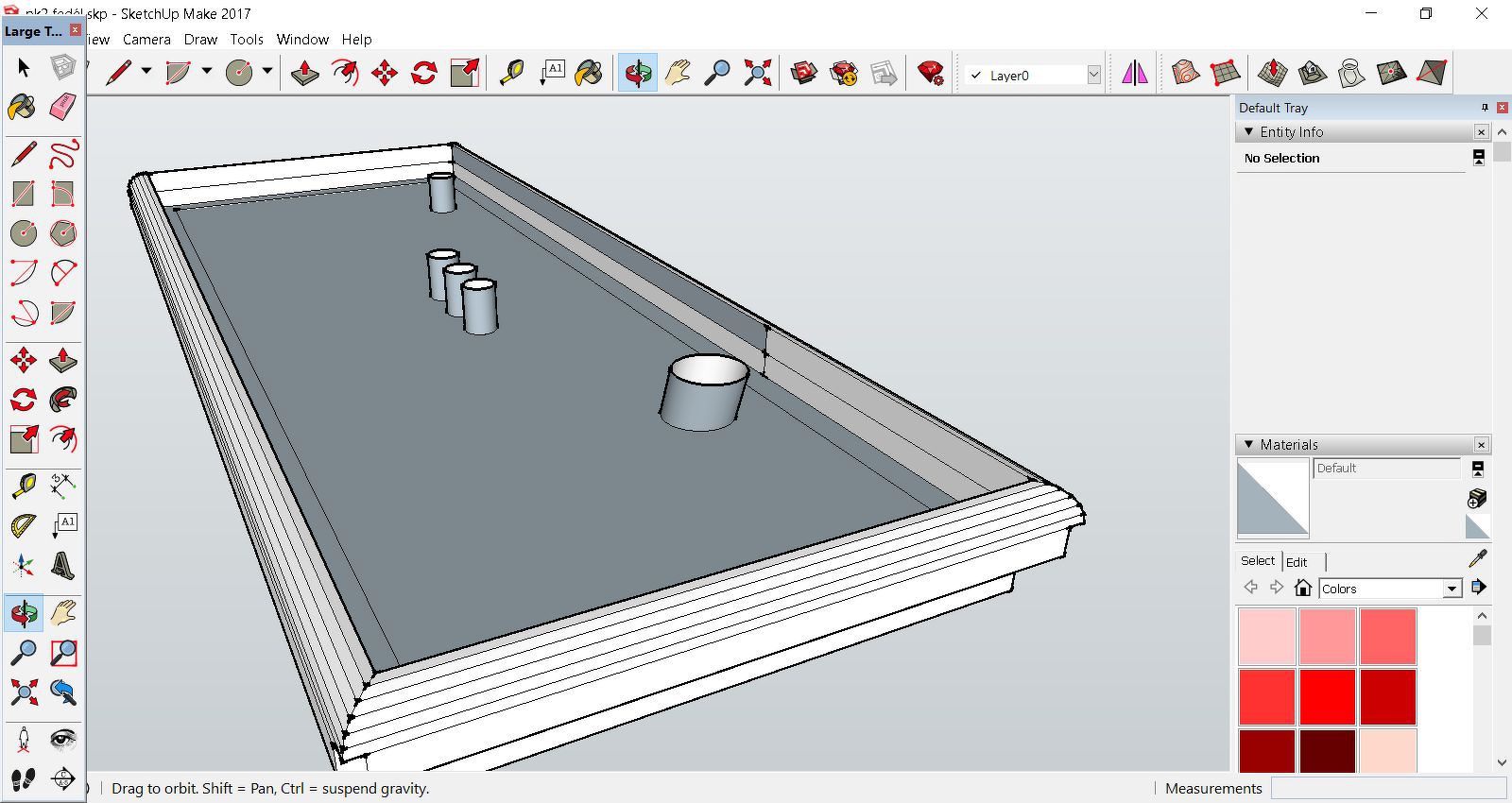Select the Axes tool
The height and width of the screenshot is (803, 1512).
(x=24, y=566)
